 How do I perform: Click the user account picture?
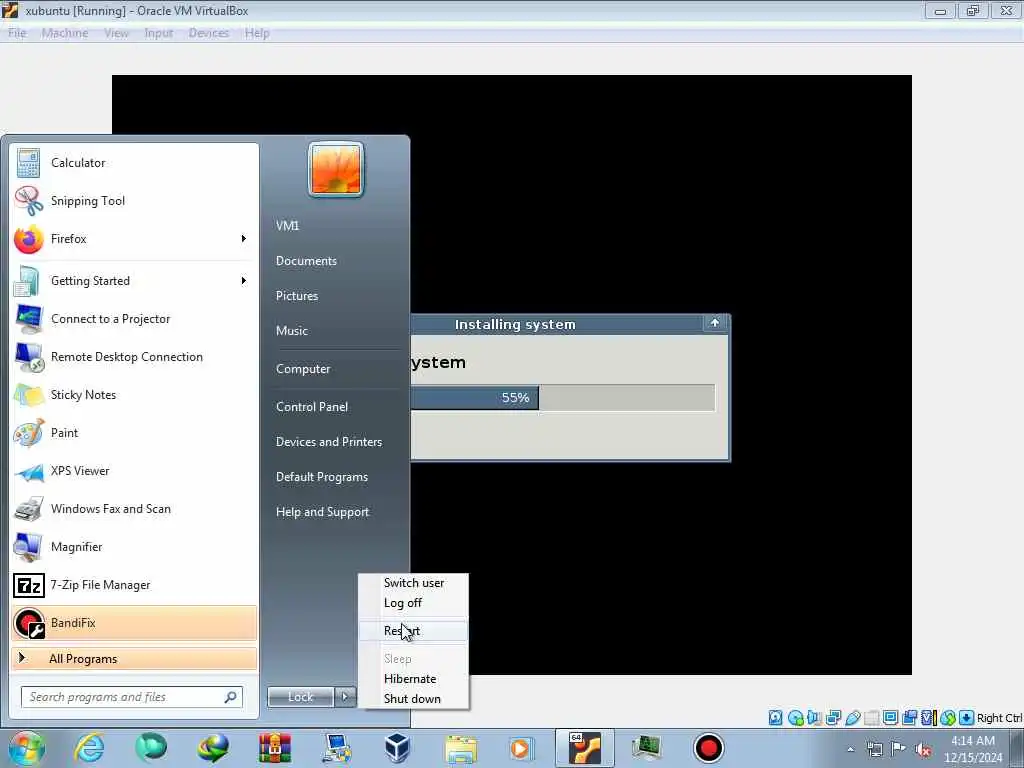(x=336, y=170)
